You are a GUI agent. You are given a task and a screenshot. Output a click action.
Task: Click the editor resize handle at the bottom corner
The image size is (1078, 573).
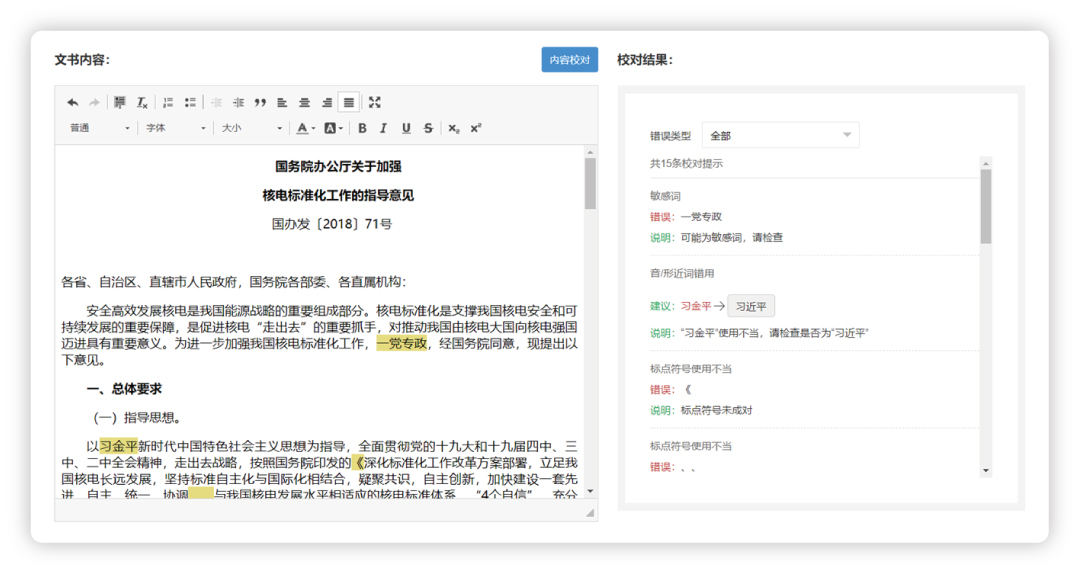590,512
